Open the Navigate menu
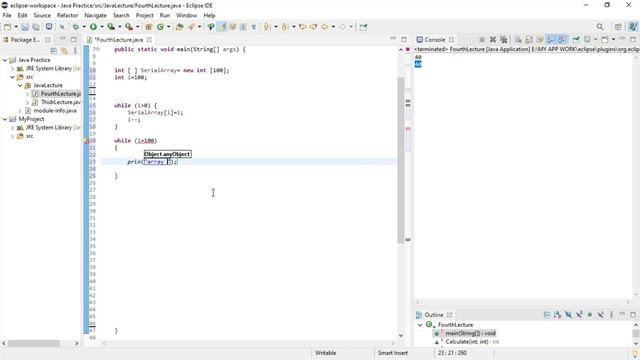This screenshot has width=640, height=360. pos(95,15)
